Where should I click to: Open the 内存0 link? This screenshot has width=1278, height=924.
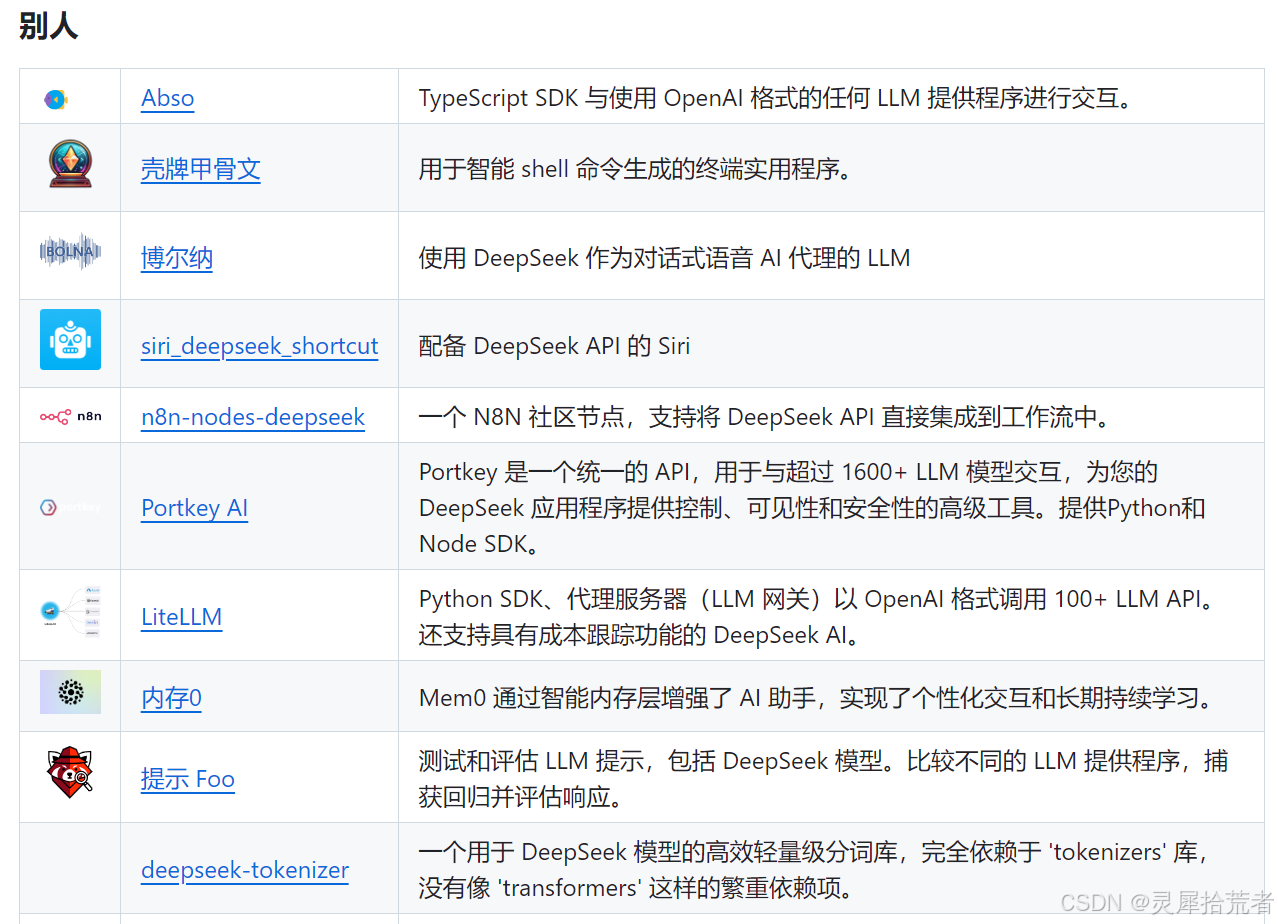click(171, 699)
